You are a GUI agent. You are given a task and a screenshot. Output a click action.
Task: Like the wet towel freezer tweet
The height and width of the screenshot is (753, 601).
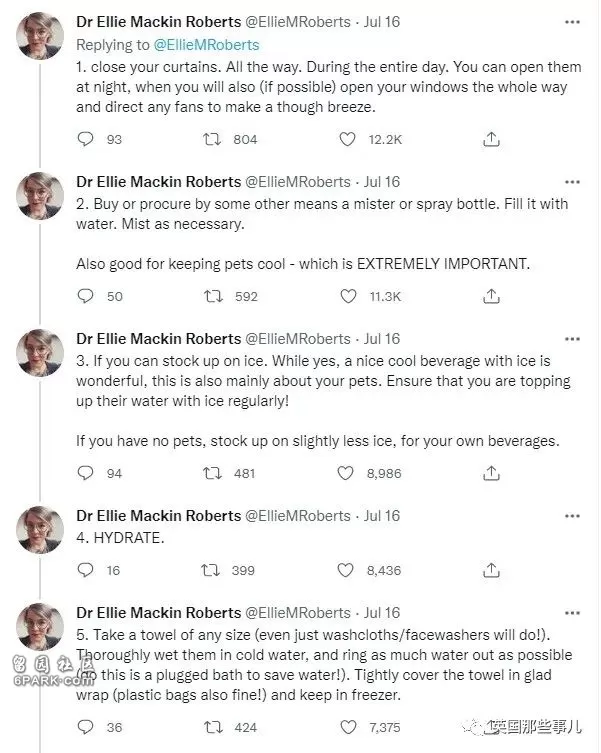pos(348,728)
